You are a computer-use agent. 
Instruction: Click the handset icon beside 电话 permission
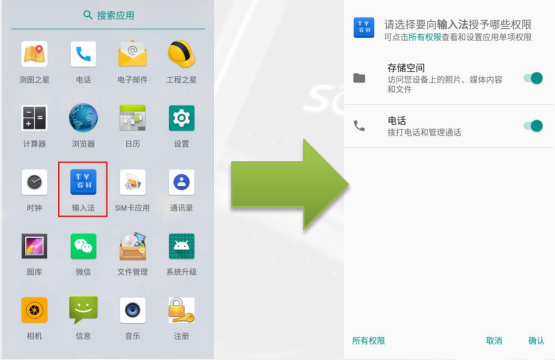[359, 126]
